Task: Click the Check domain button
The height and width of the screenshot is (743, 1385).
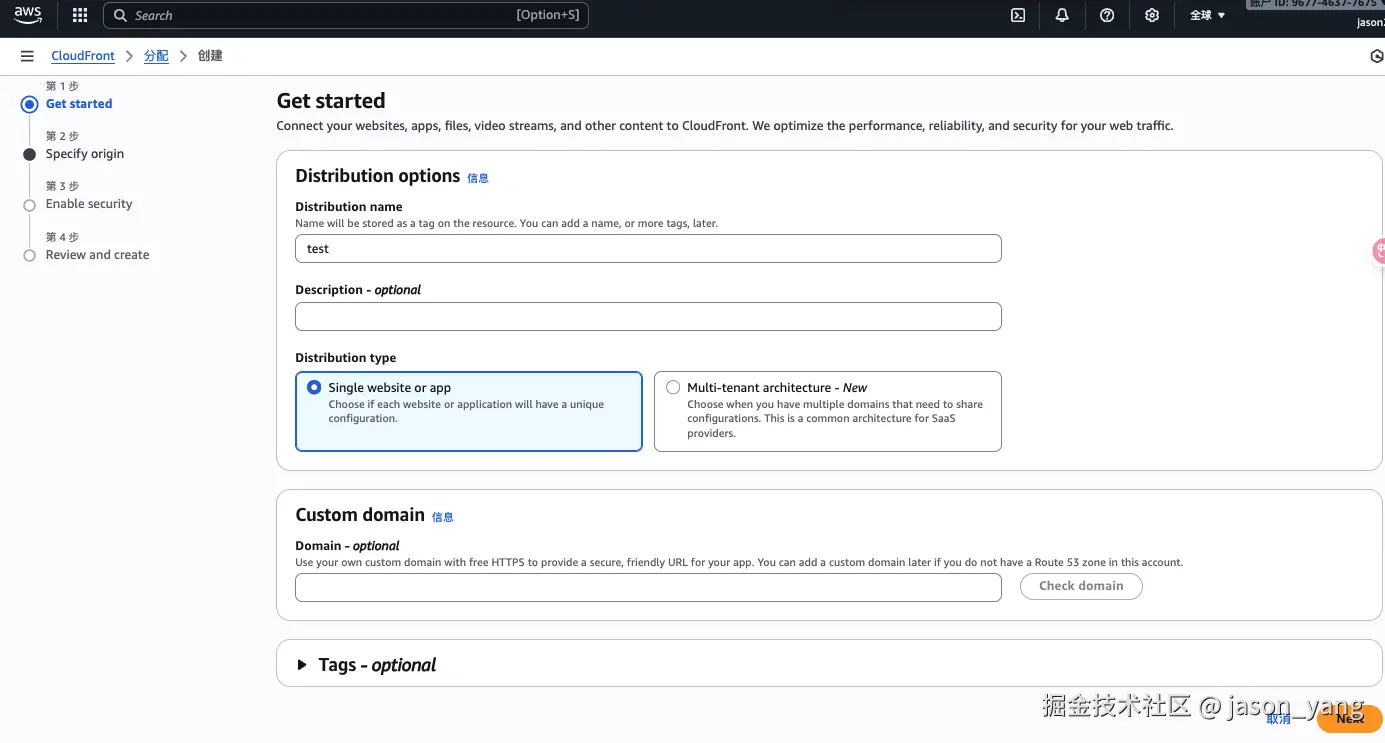Action: (x=1080, y=586)
